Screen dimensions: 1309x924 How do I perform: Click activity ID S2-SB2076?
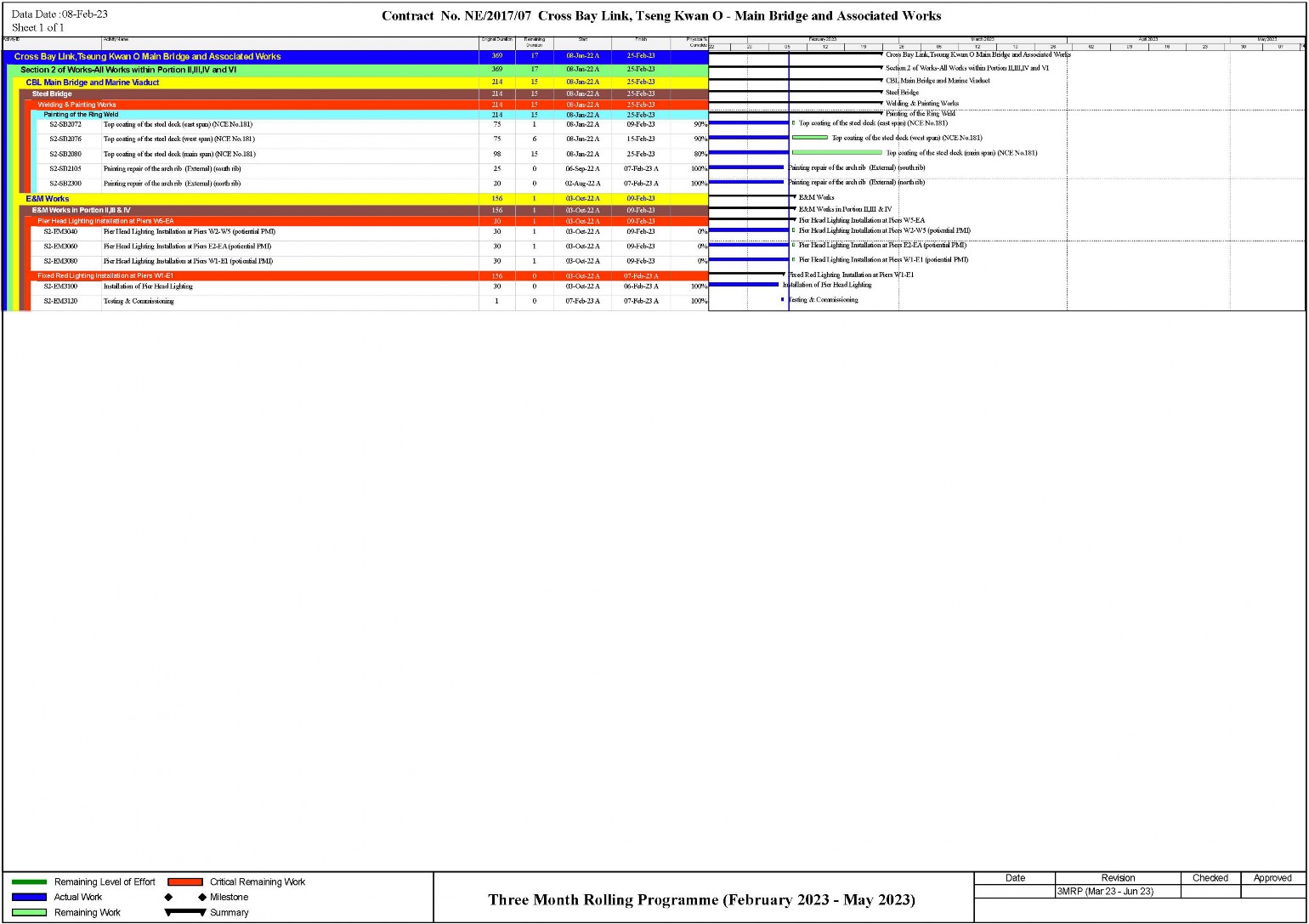65,139
